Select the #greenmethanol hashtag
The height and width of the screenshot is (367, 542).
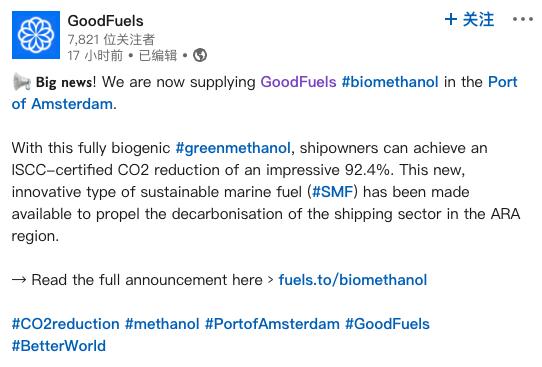coord(233,148)
